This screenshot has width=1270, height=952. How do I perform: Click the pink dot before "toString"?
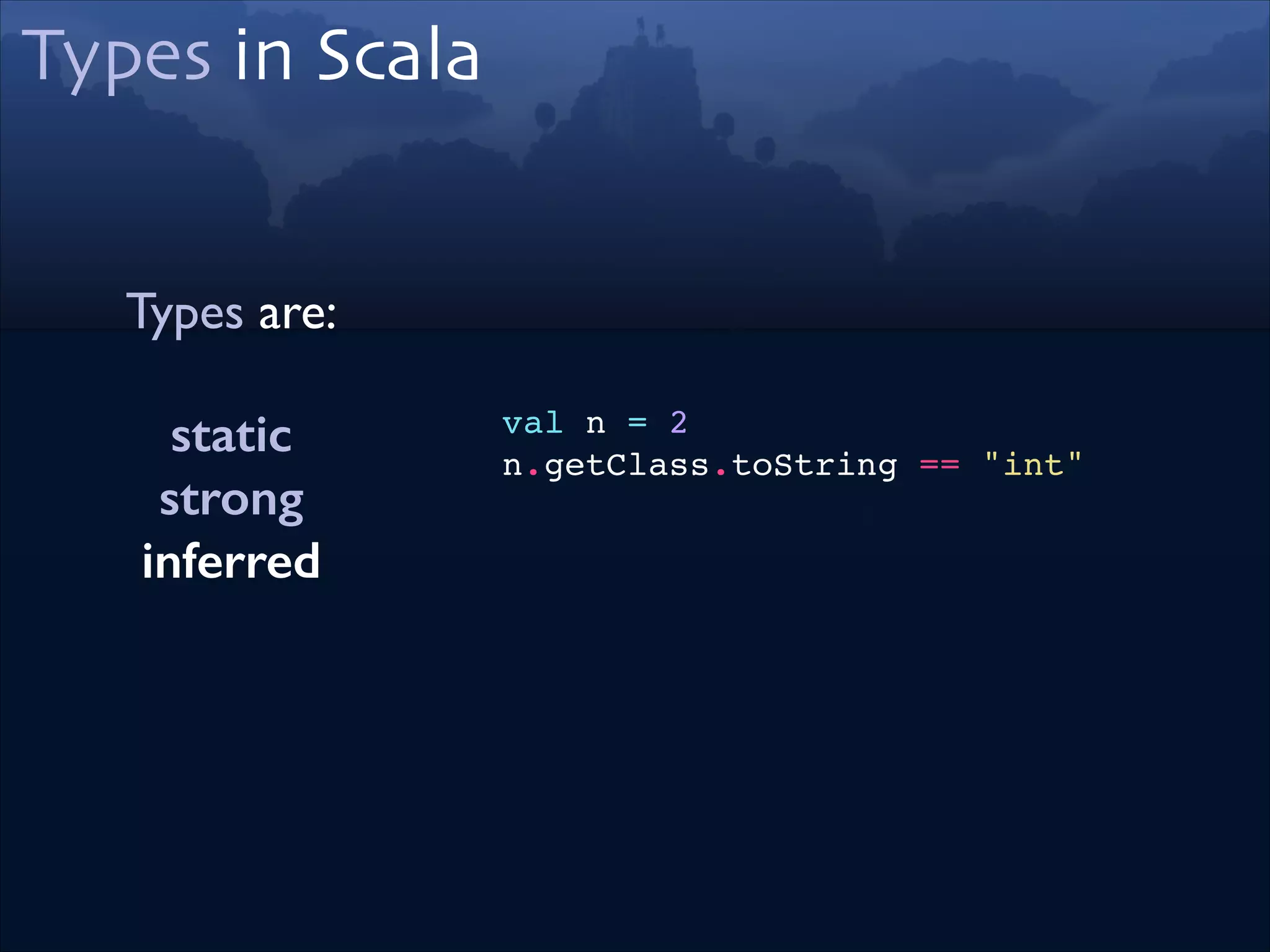click(x=721, y=474)
